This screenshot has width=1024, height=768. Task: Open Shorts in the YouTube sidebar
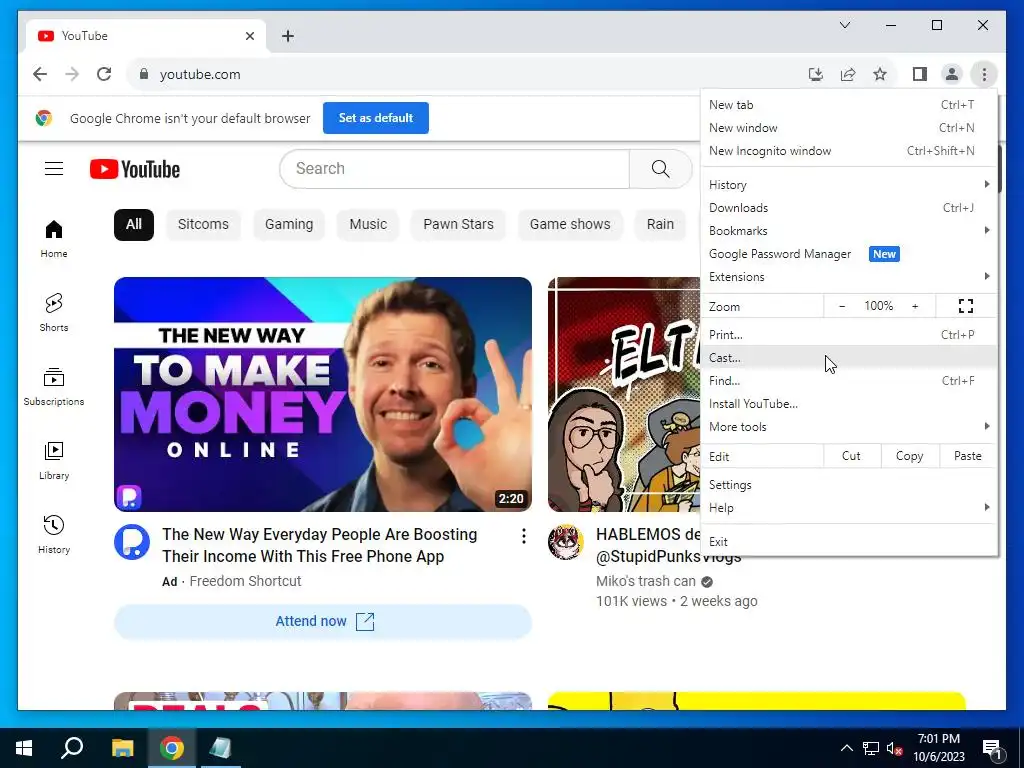tap(54, 312)
